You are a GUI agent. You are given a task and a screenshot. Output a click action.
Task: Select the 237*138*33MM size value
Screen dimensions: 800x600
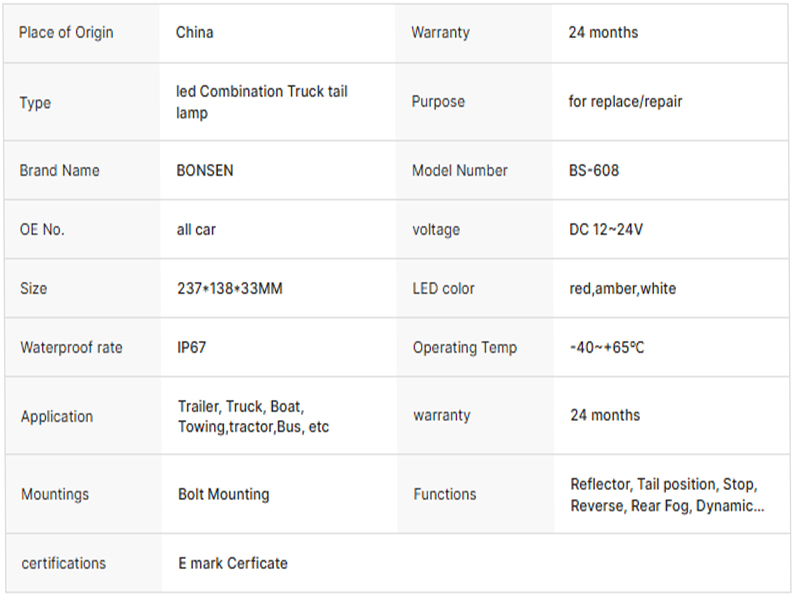tap(230, 289)
